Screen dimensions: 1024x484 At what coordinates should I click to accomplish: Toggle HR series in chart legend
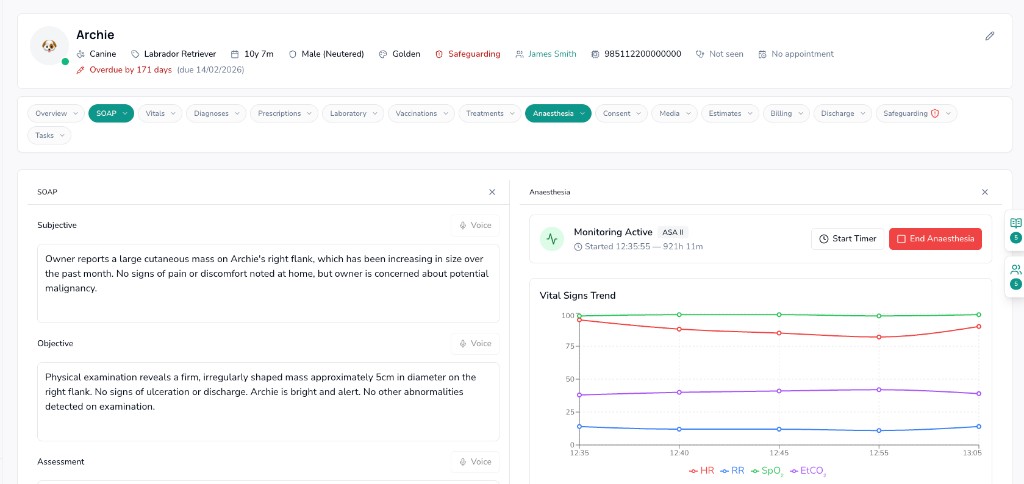701,470
